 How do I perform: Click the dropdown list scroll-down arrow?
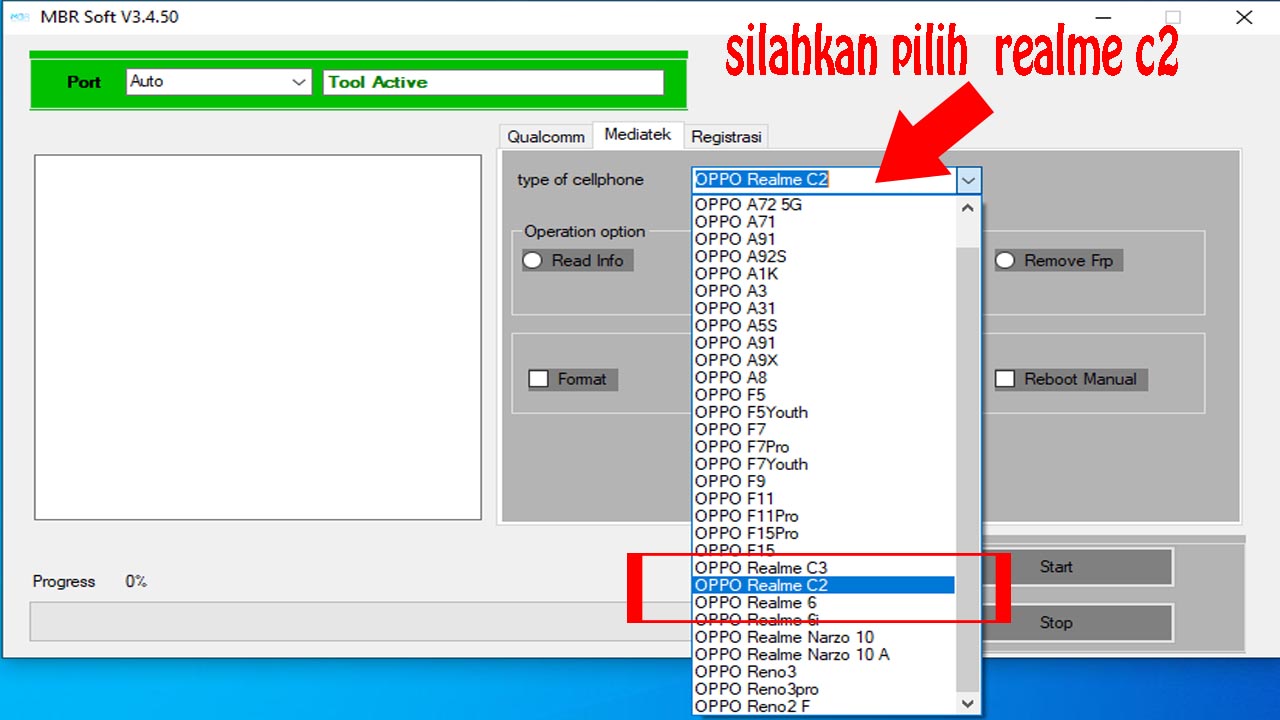click(966, 703)
